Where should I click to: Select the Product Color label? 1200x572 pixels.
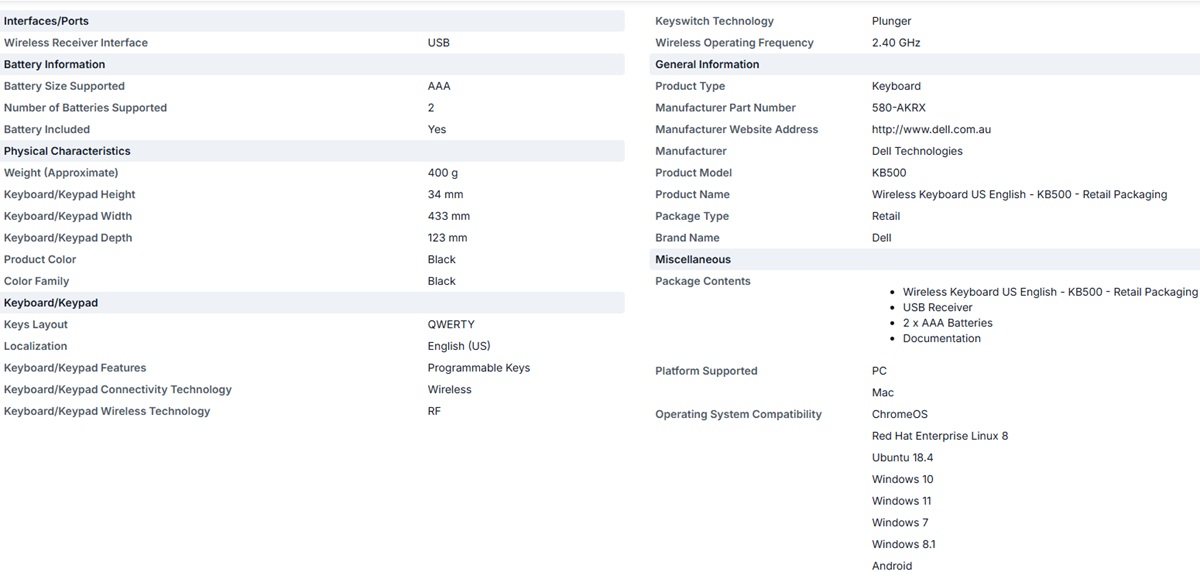(40, 260)
